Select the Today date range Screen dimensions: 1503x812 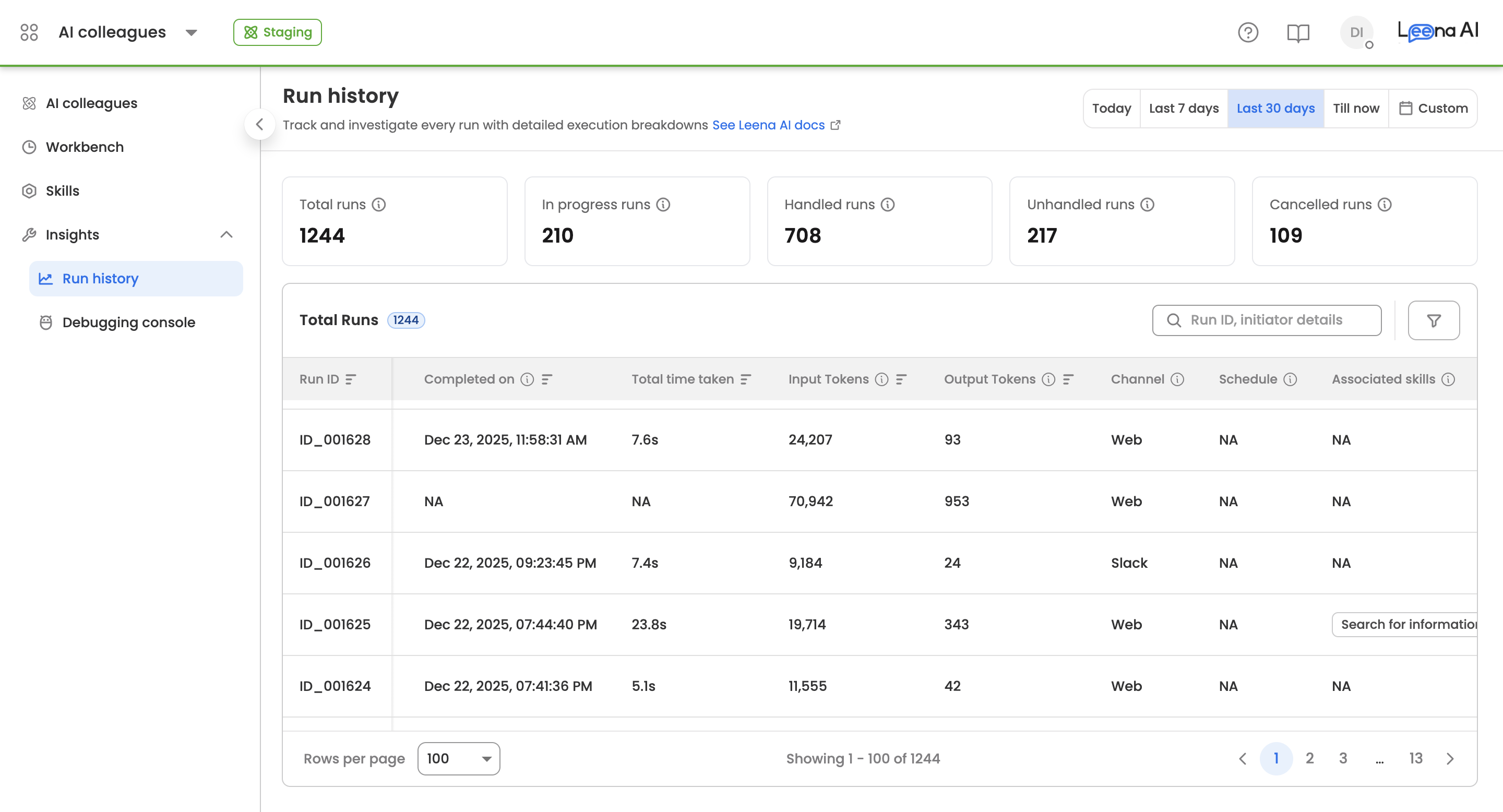click(x=1111, y=108)
